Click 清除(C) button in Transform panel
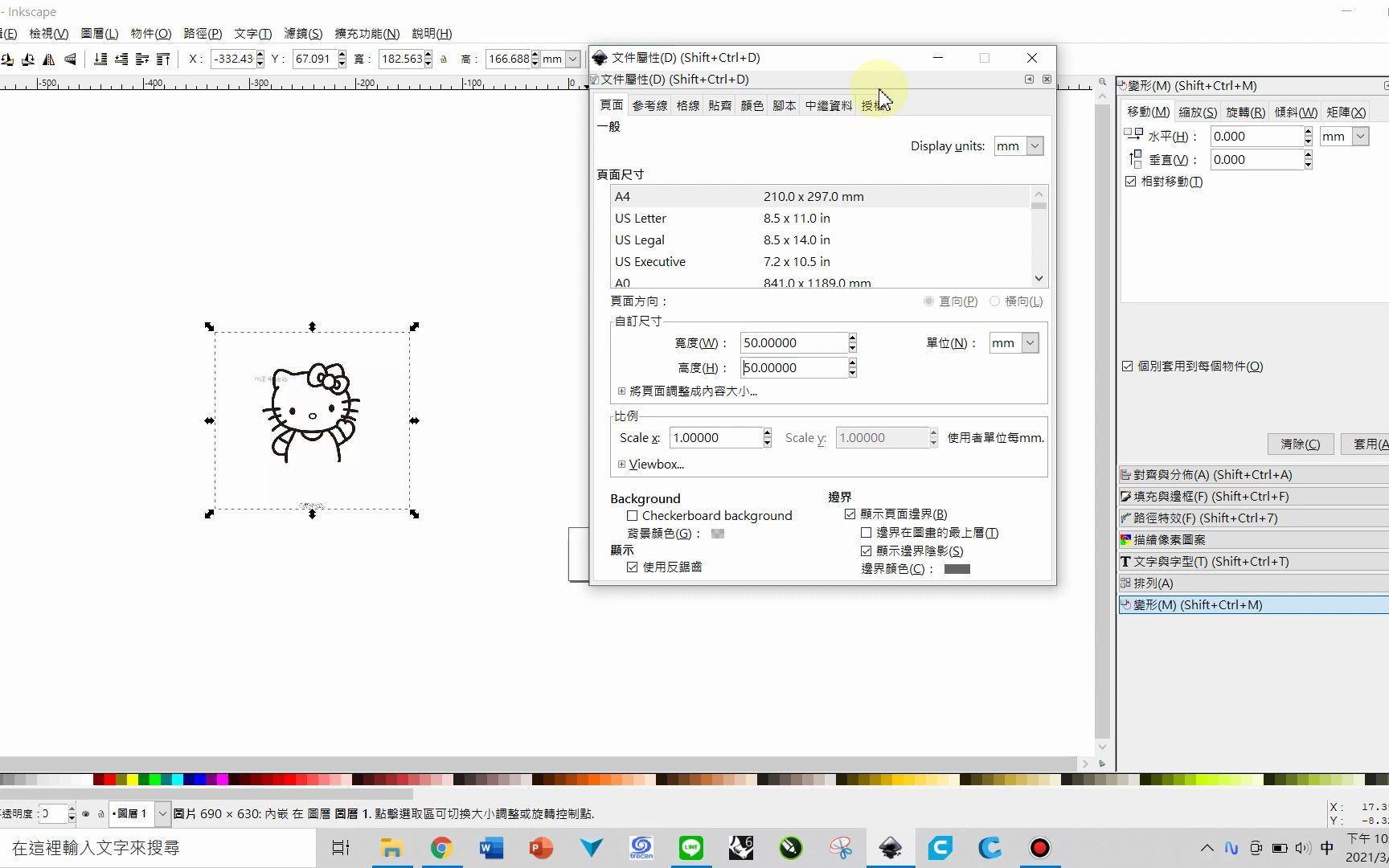Screen dimensions: 1389x868 [1301, 444]
